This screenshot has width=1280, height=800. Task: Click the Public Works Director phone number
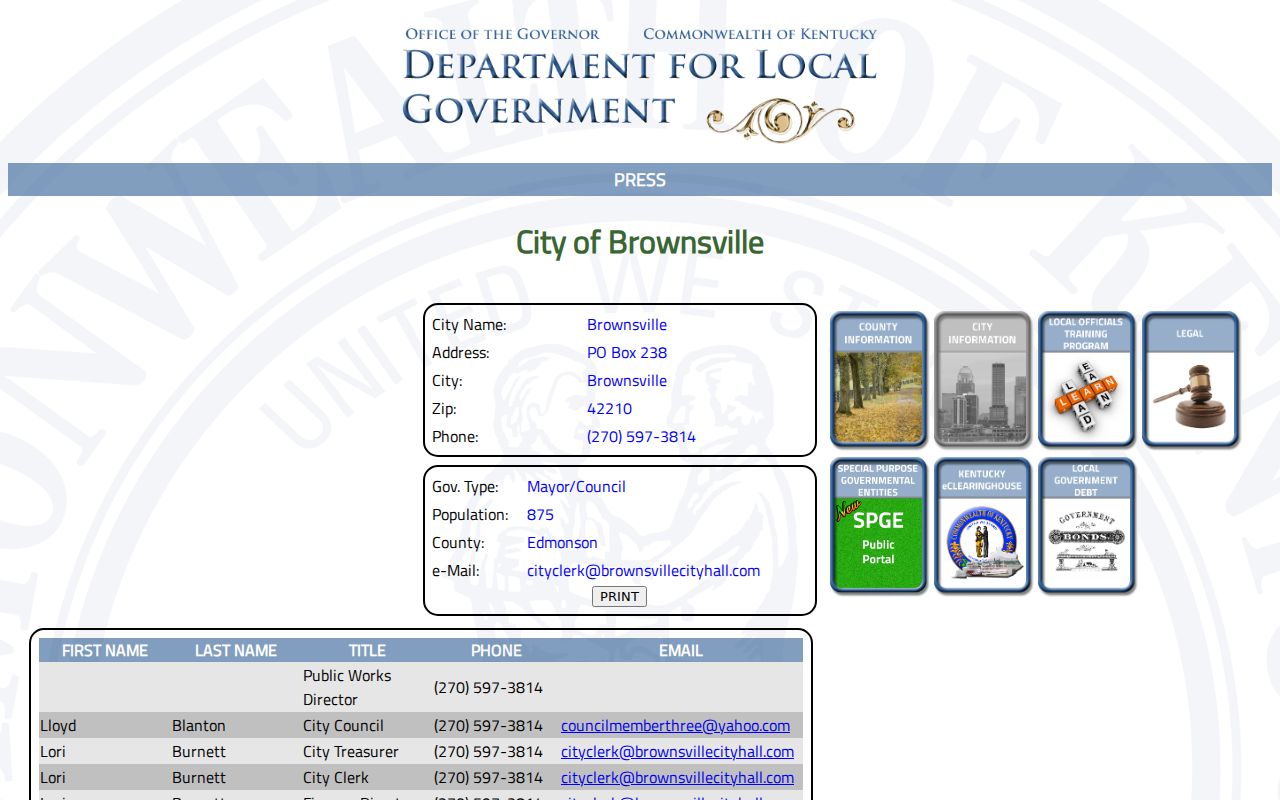tap(488, 688)
